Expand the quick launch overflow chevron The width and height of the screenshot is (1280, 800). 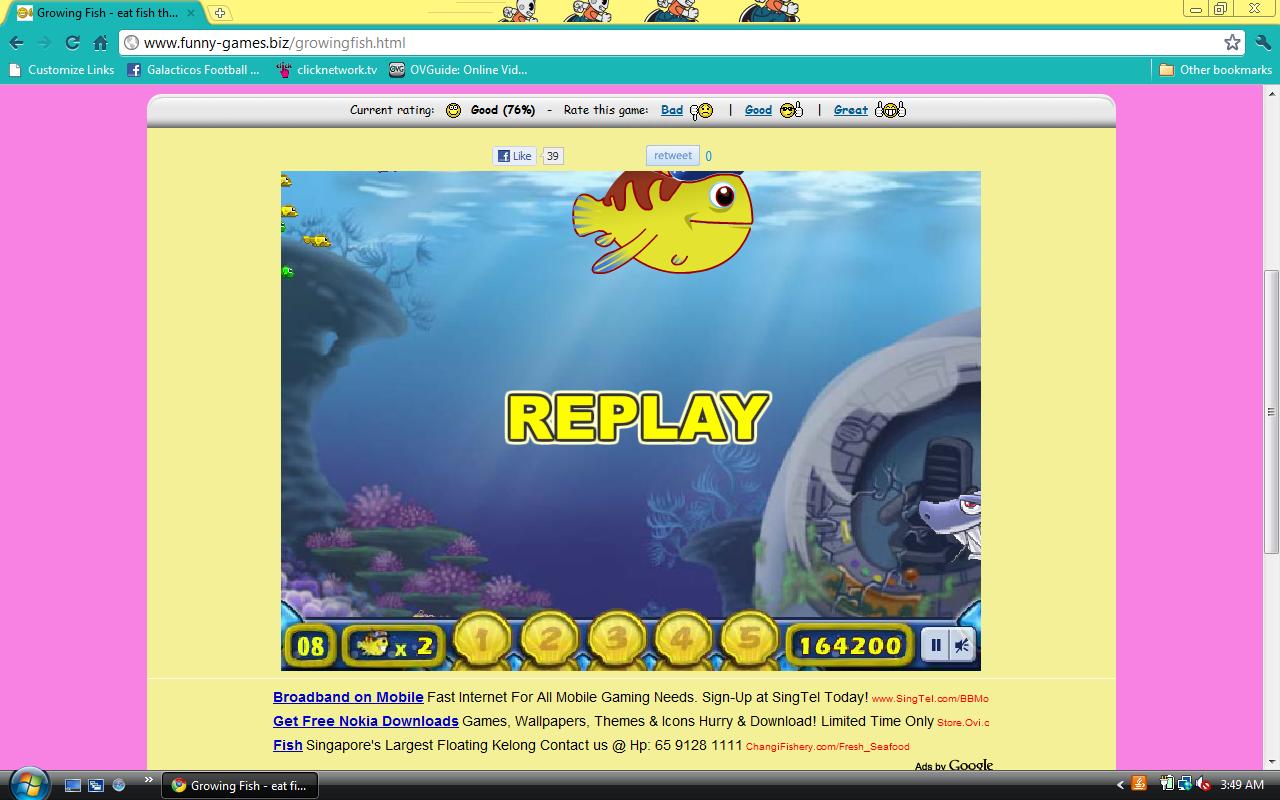coord(149,780)
